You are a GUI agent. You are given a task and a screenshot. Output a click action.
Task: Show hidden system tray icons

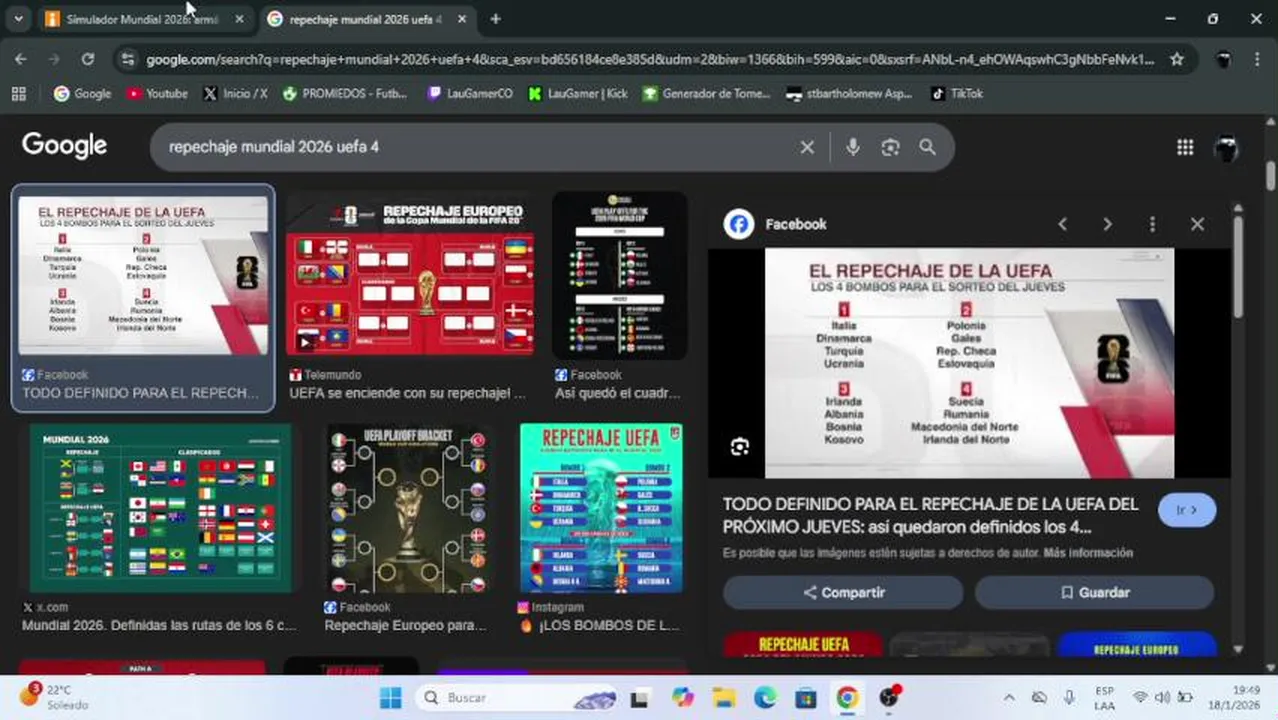pos(1009,698)
